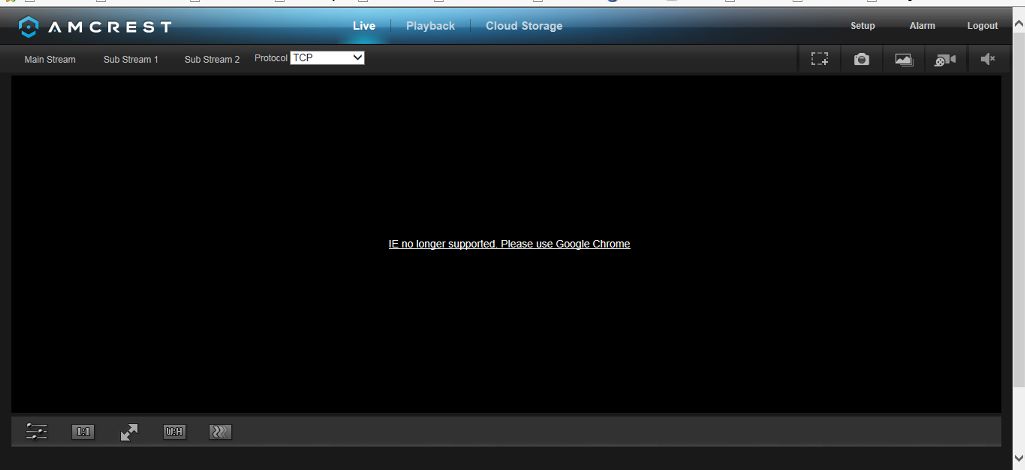Toggle the muted speaker audio icon
Image resolution: width=1025 pixels, height=470 pixels.
[987, 59]
